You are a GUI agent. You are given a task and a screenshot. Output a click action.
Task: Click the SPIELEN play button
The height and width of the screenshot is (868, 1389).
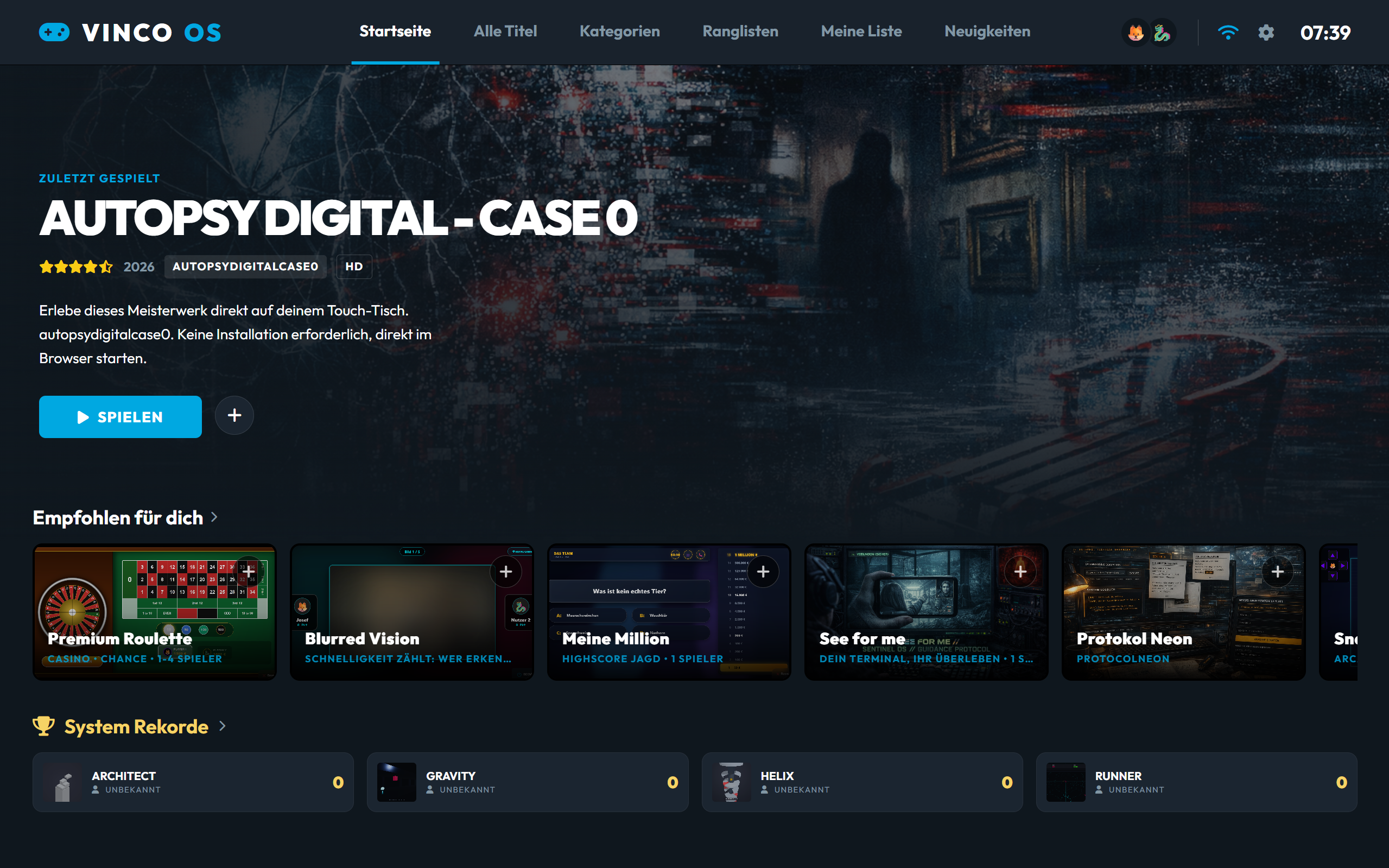(120, 417)
